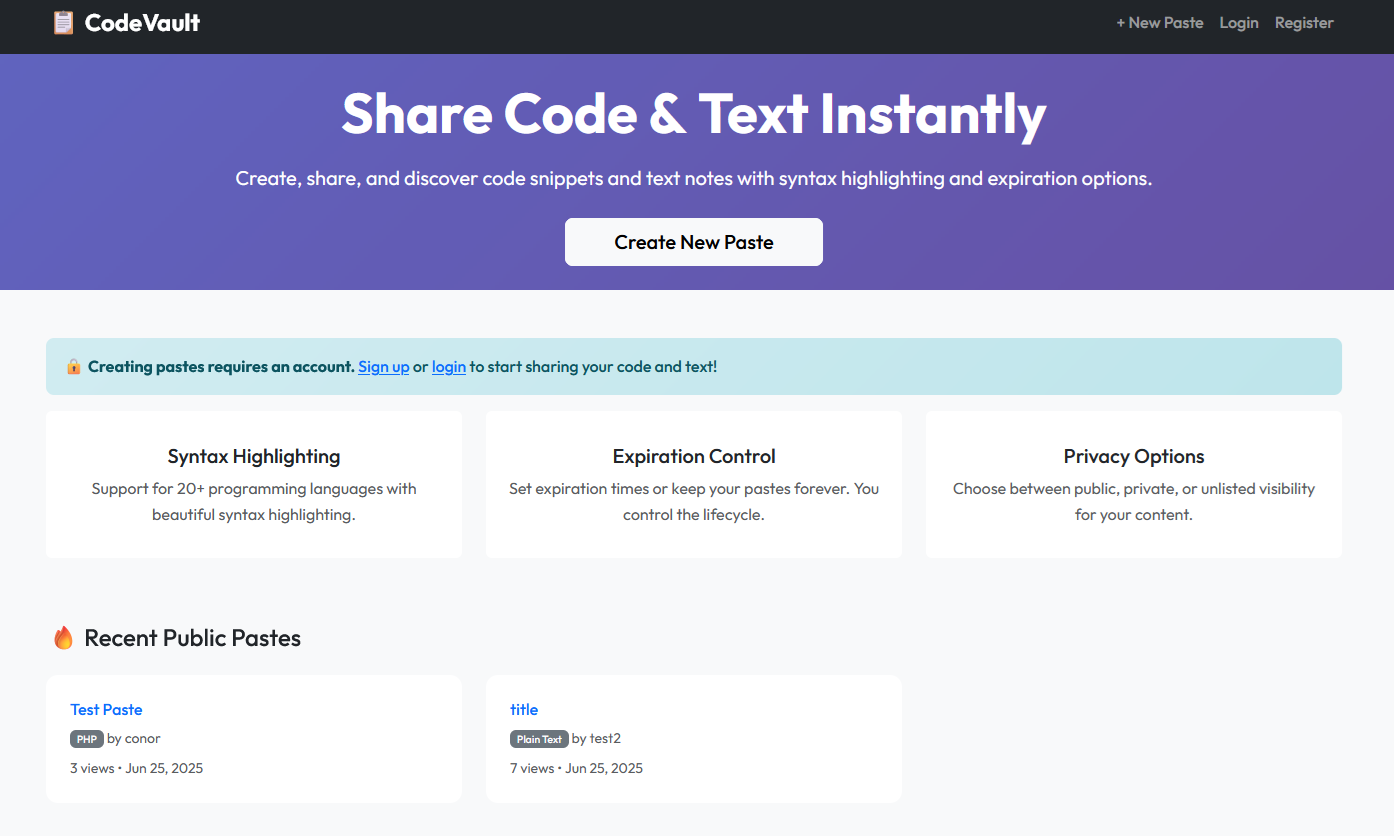This screenshot has width=1394, height=836.
Task: Click the Recent Public Pastes heading
Action: point(192,638)
